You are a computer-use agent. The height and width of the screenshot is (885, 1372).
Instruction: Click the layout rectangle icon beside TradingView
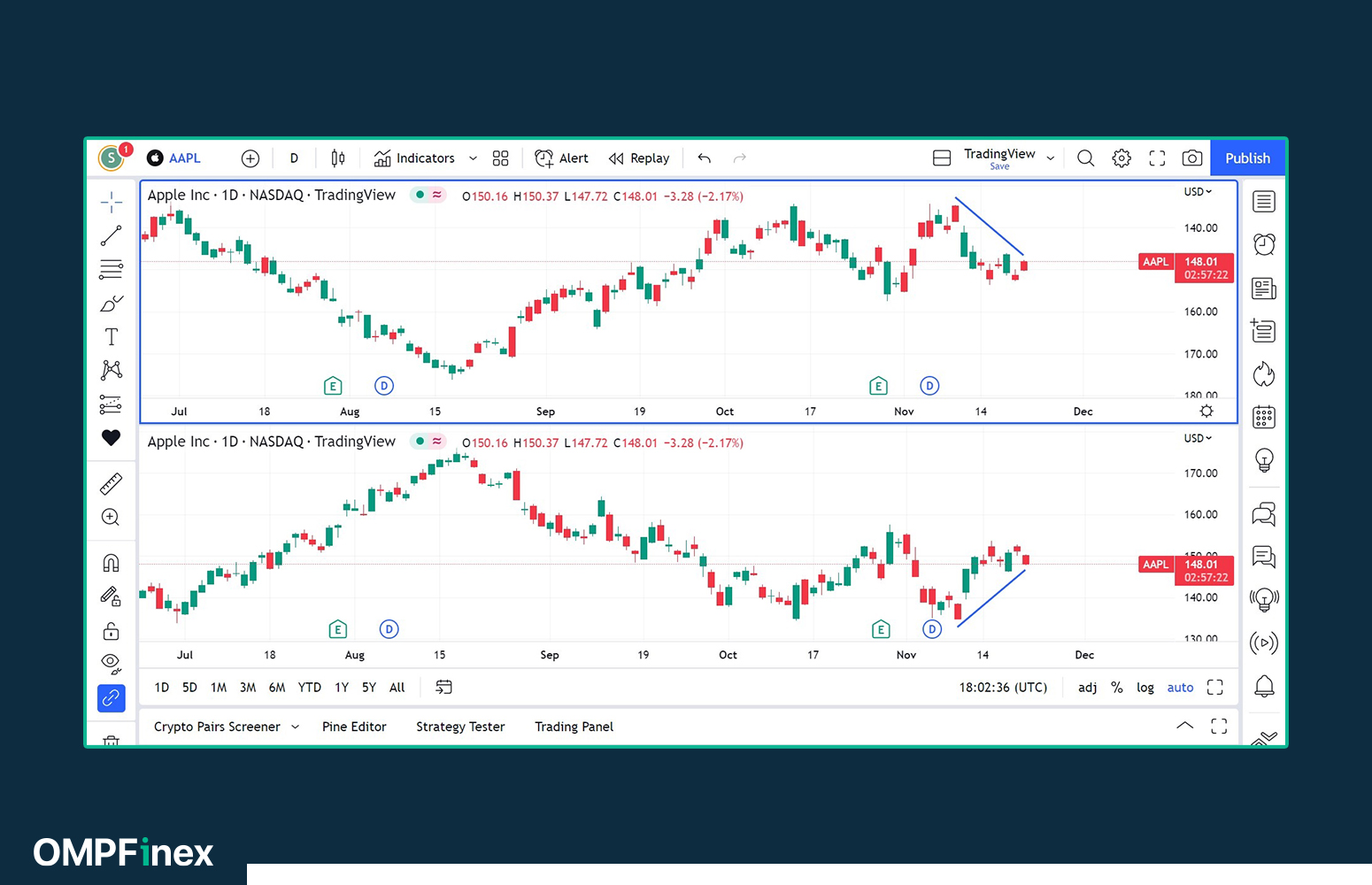click(942, 158)
